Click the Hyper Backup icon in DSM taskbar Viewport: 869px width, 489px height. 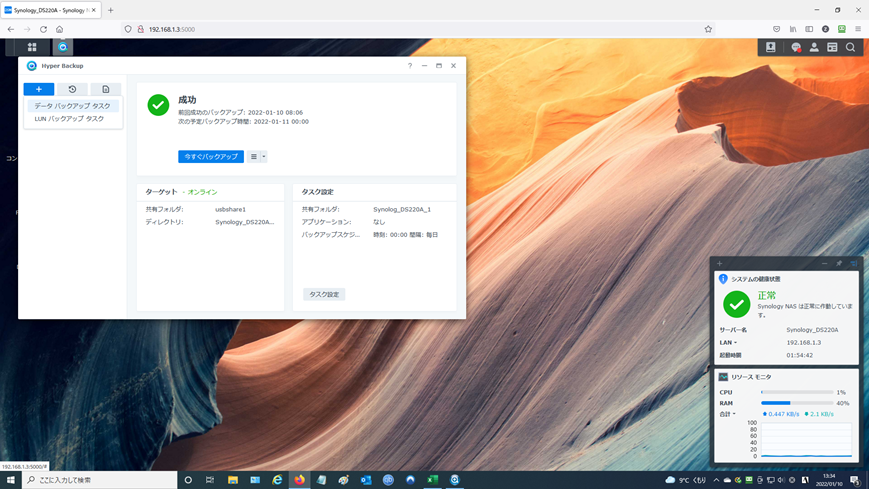point(63,47)
